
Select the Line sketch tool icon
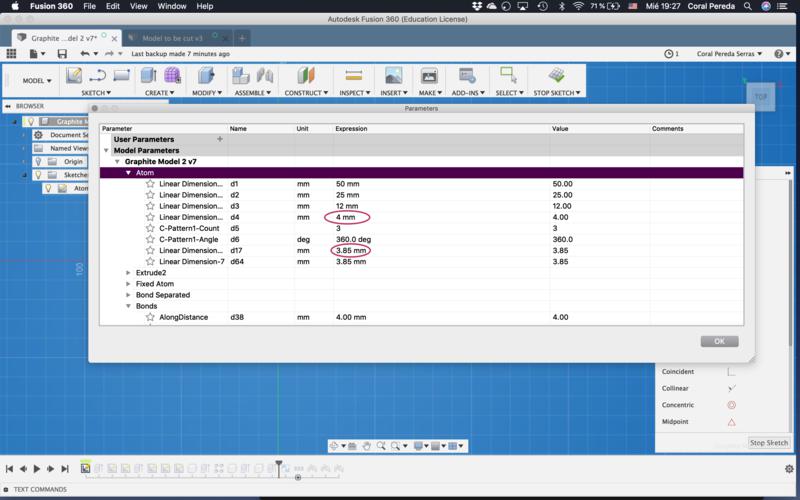pyautogui.click(x=97, y=76)
